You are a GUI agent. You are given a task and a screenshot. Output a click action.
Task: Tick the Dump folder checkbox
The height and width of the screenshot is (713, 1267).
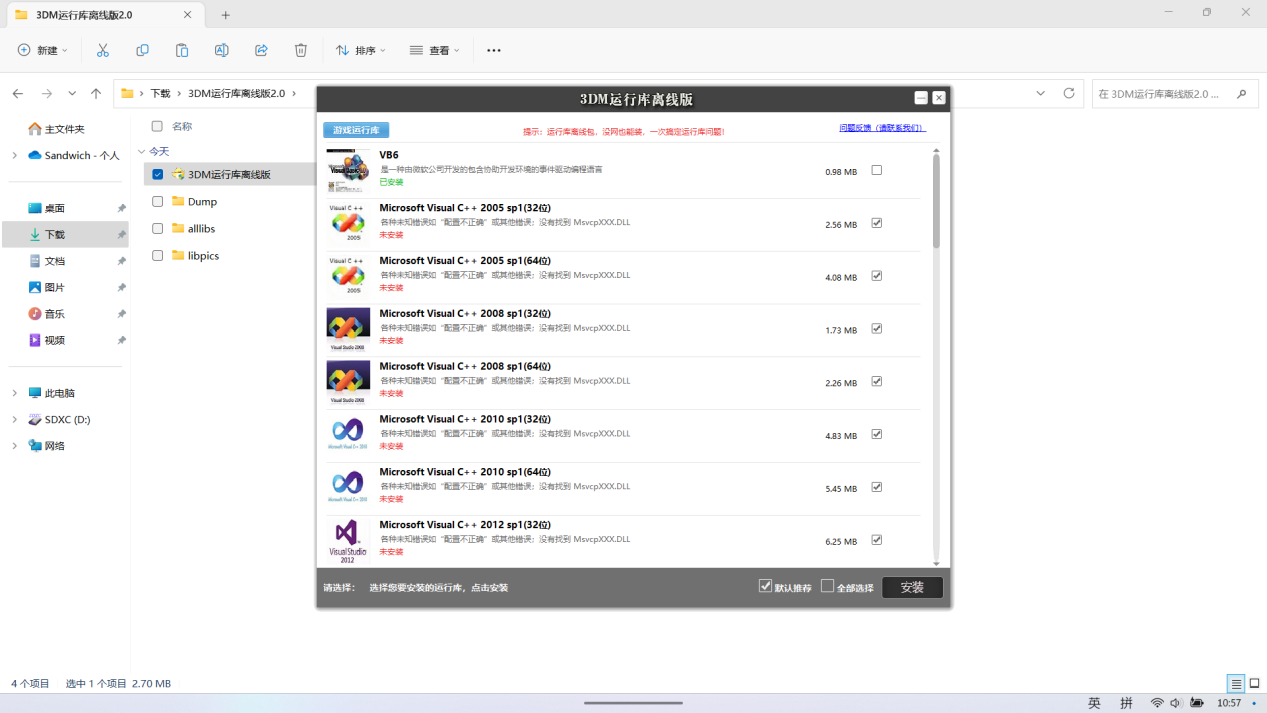coord(157,201)
